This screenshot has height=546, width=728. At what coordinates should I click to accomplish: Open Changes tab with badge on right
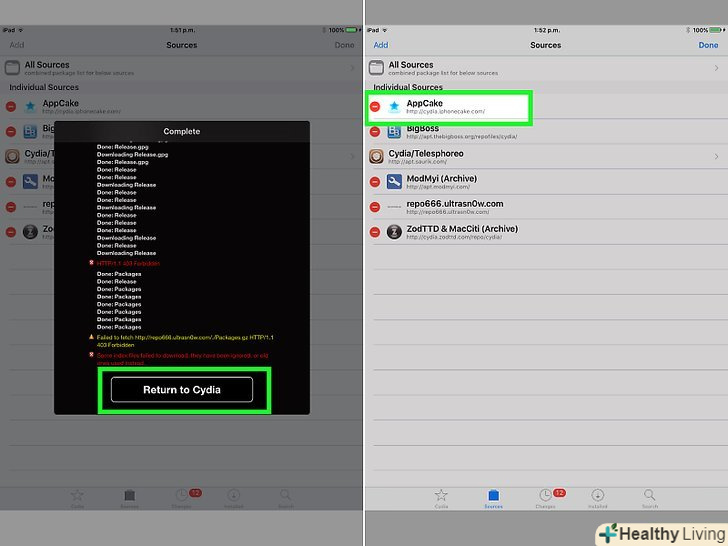pyautogui.click(x=547, y=499)
